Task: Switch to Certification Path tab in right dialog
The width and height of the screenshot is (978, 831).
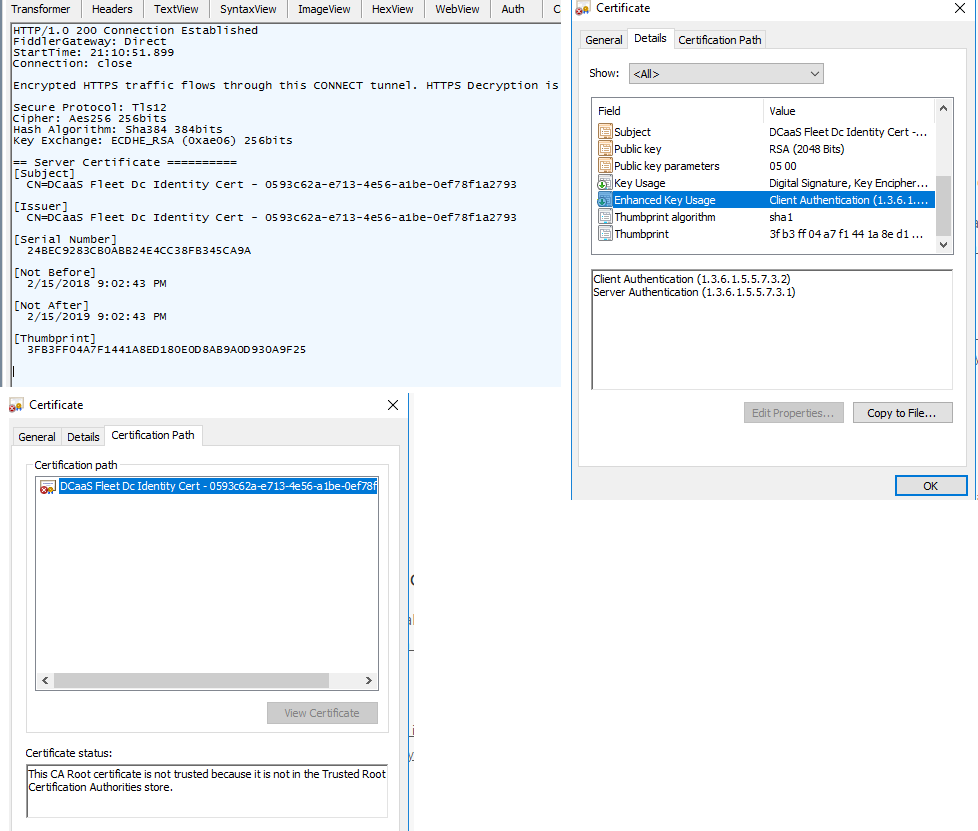Action: pyautogui.click(x=720, y=40)
